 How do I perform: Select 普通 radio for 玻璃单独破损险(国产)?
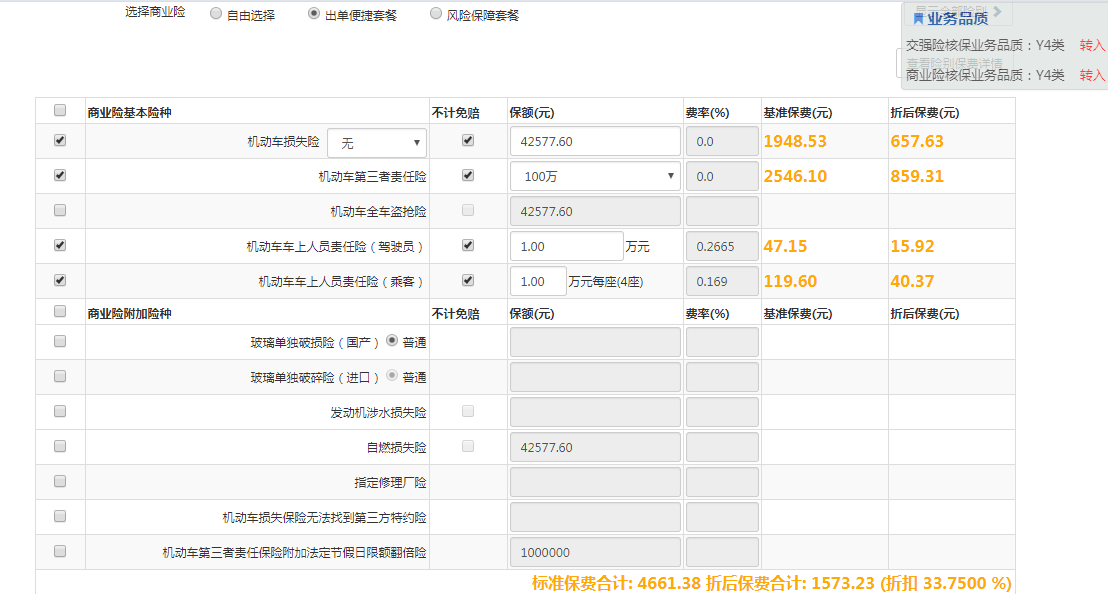392,341
